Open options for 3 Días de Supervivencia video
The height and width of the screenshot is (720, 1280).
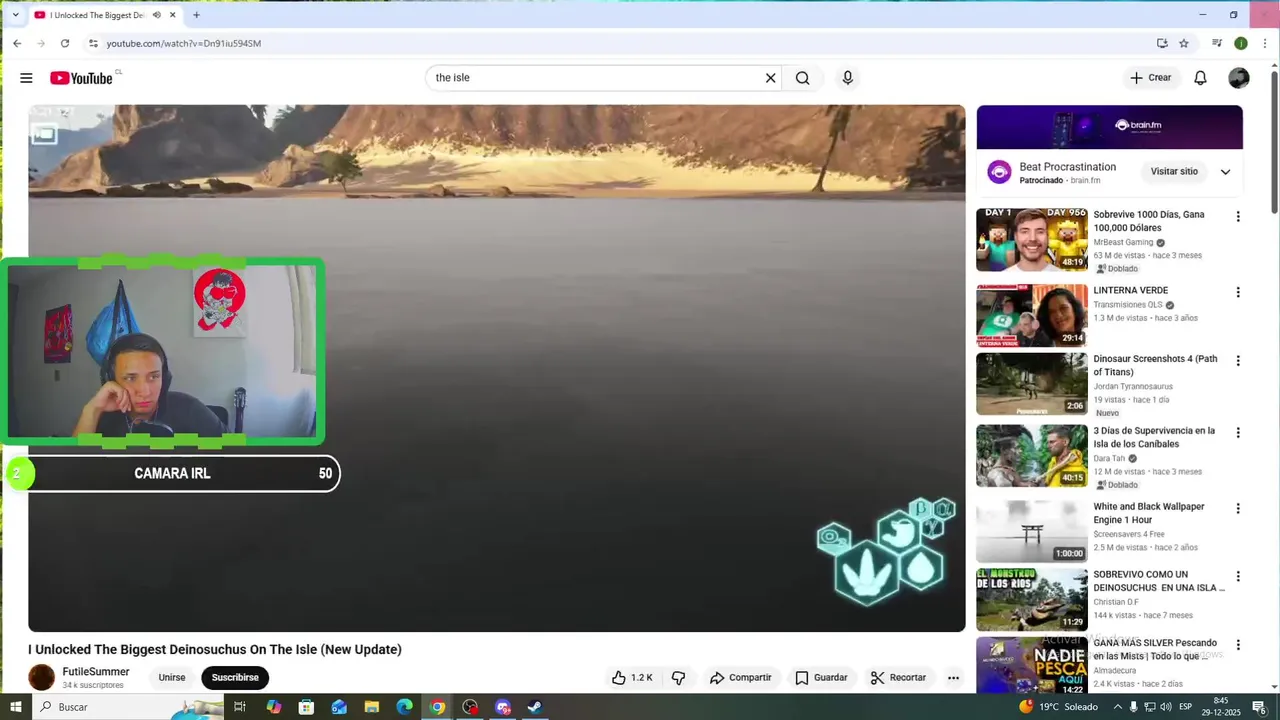click(1238, 433)
